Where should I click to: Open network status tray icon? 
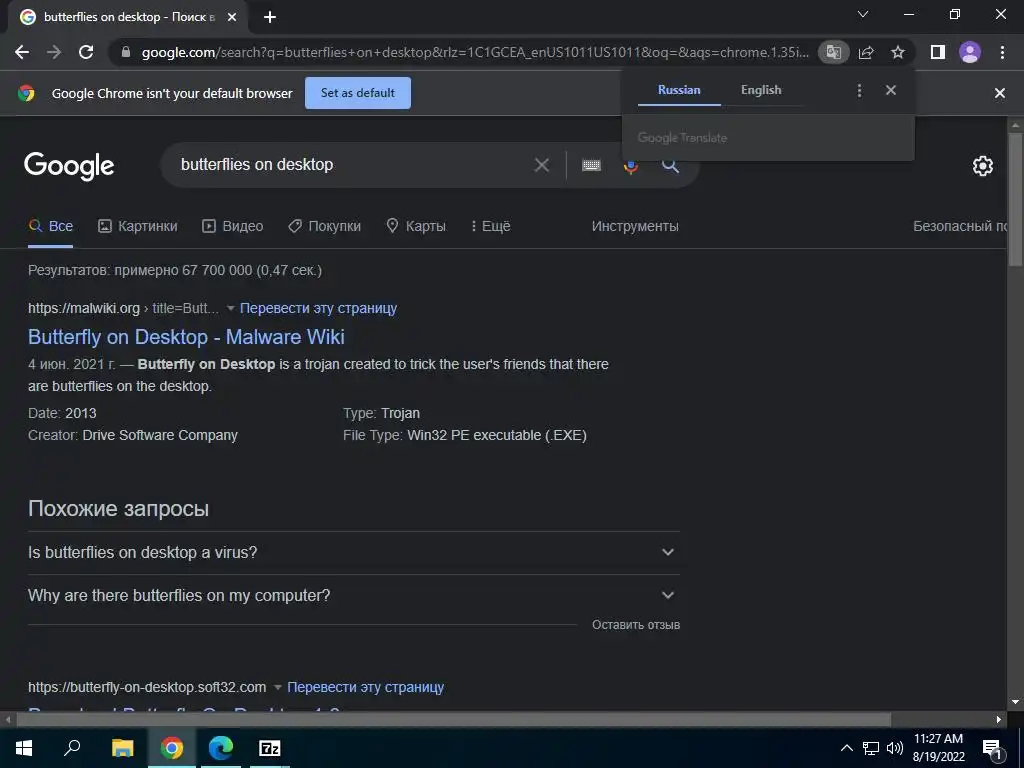pos(871,748)
